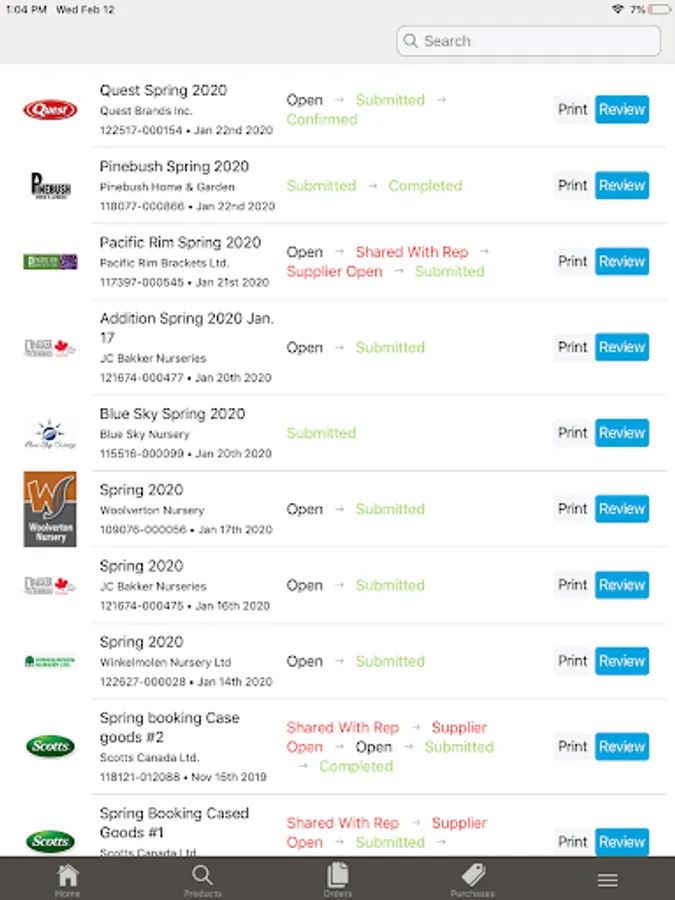Open the hamburger menu in bottom bar

tap(607, 880)
